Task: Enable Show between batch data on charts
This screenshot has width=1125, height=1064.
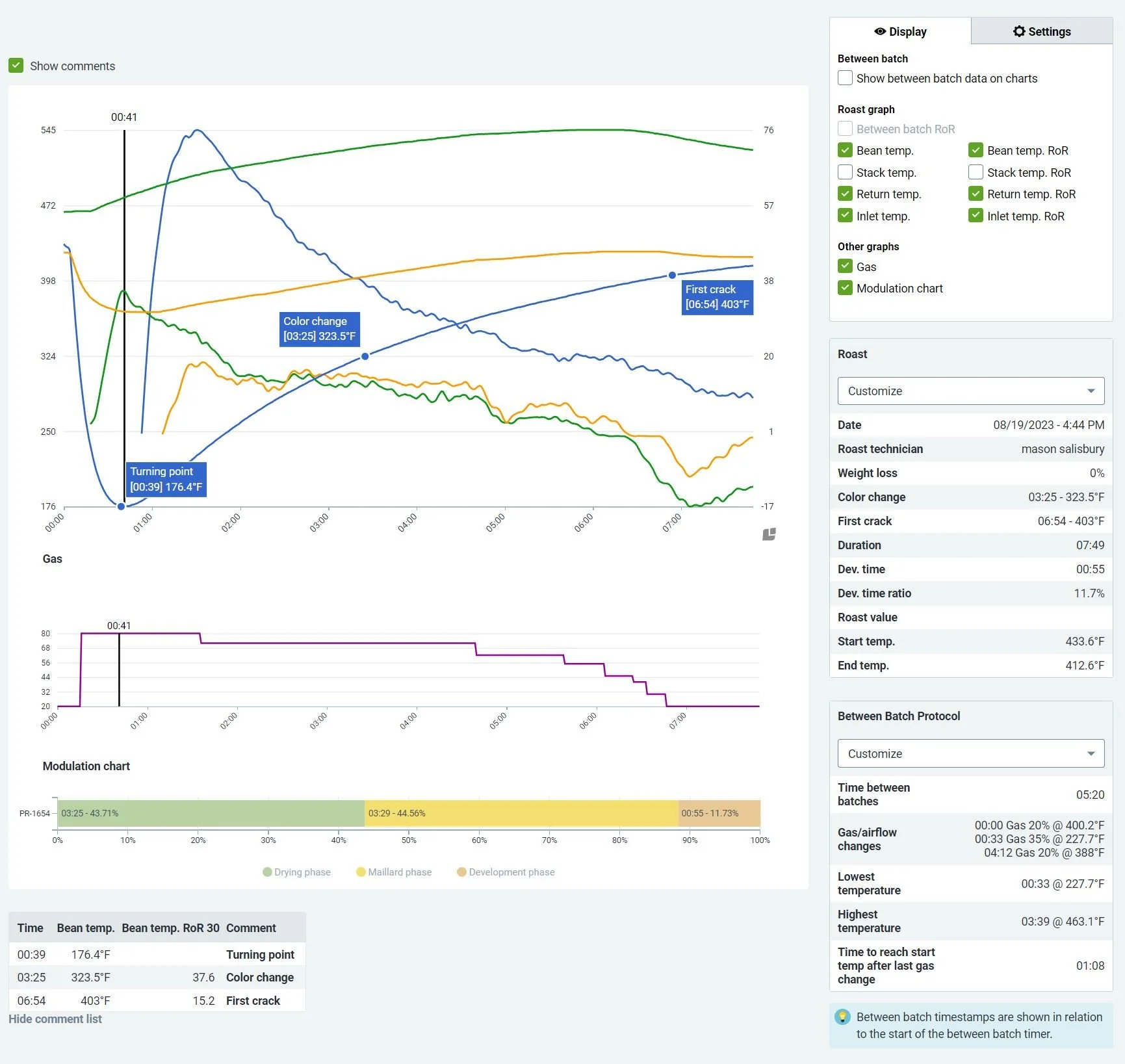Action: [845, 78]
